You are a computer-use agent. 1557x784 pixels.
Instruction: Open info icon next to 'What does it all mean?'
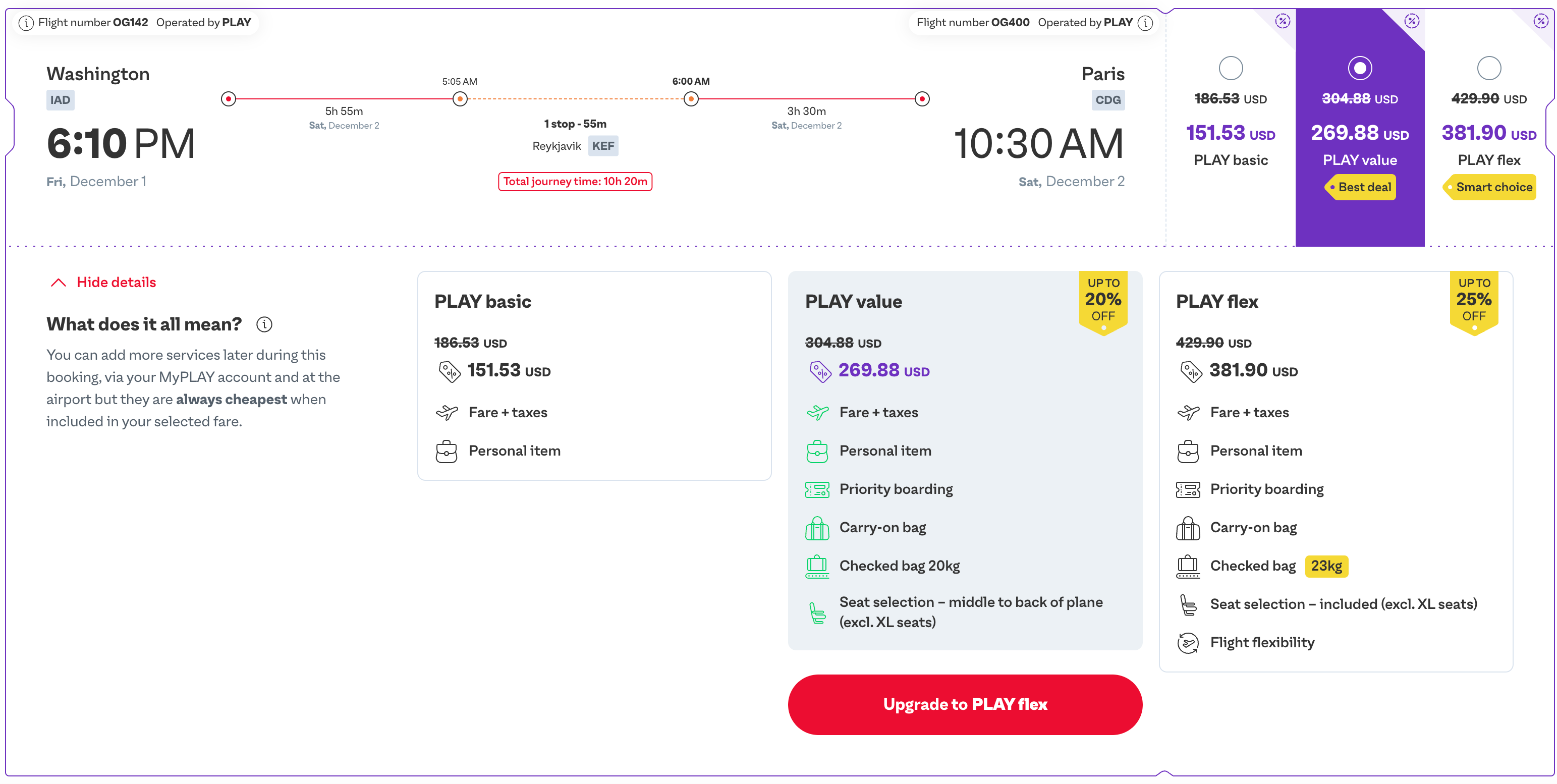(x=264, y=324)
